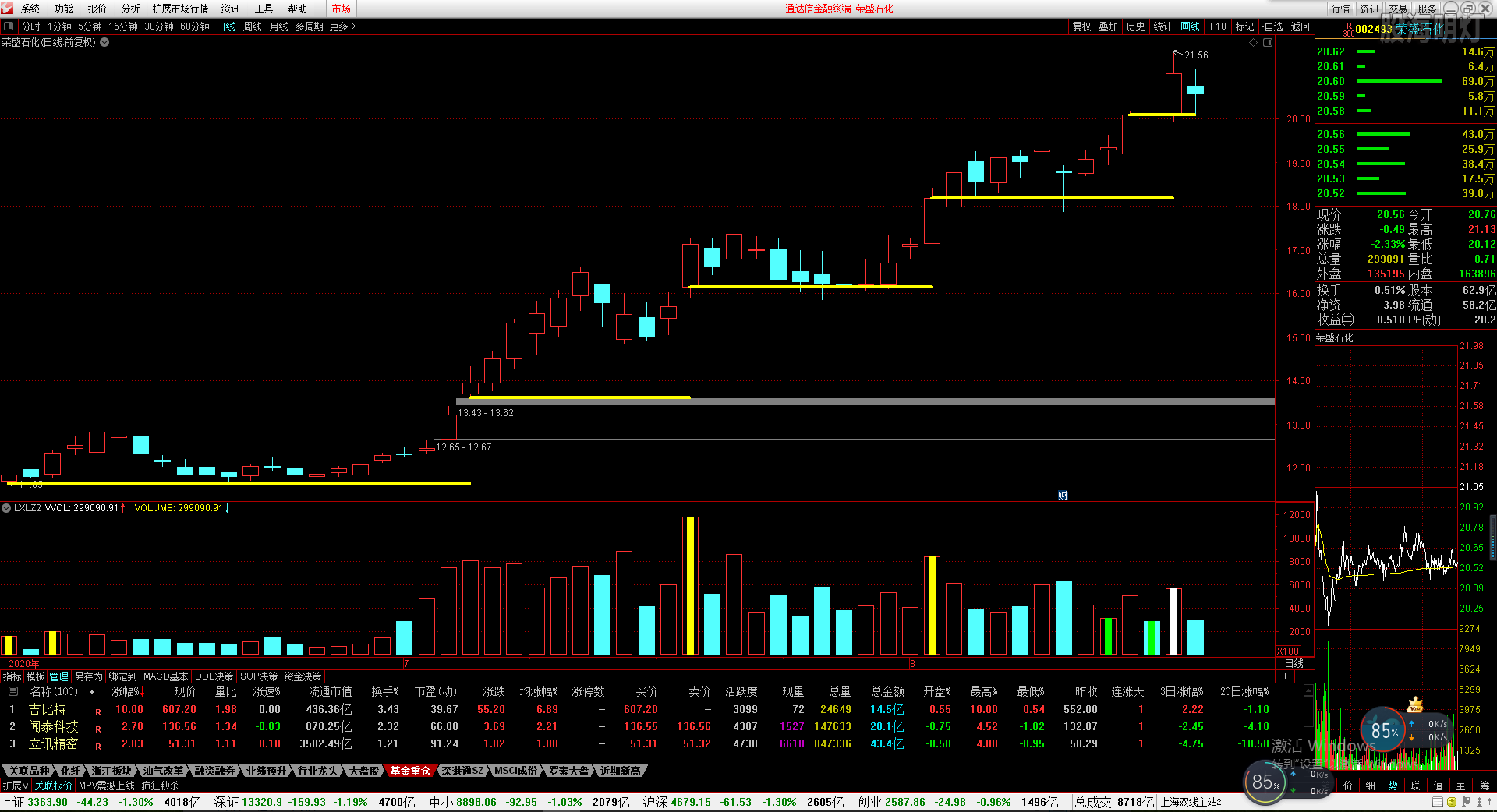
Task: Toggle the right panel layout icon
Action: pyautogui.click(x=1268, y=43)
